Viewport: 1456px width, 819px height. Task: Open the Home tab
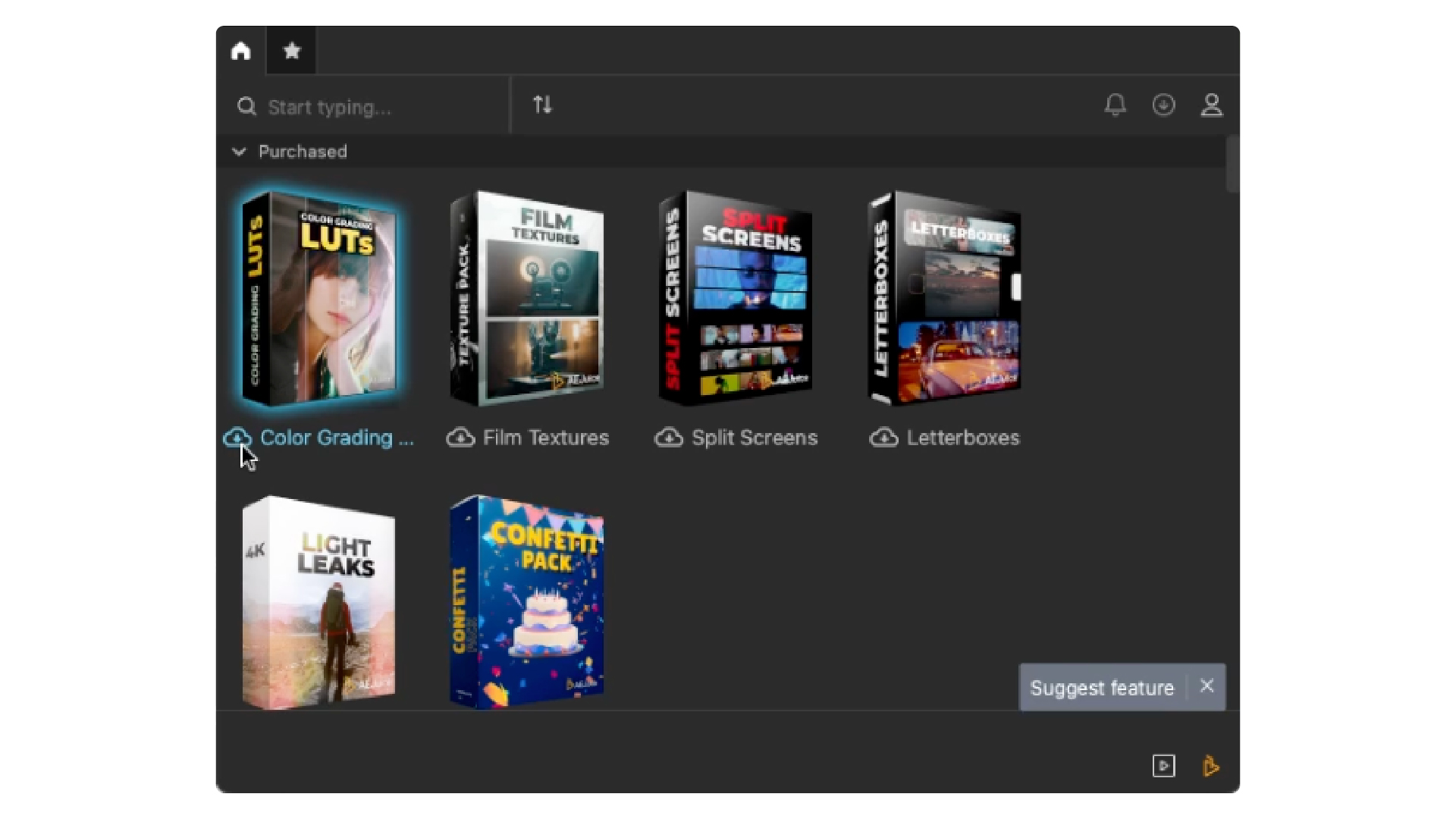tap(241, 51)
